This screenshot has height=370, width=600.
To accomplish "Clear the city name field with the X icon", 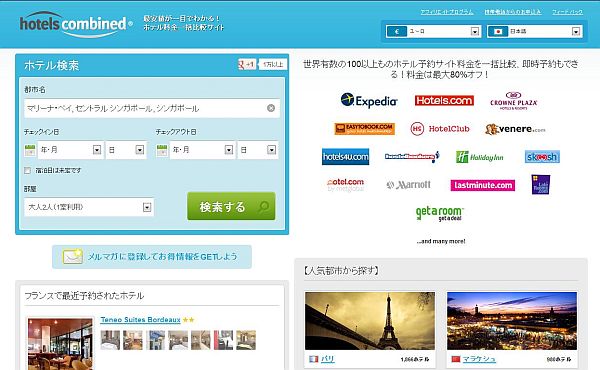I will pyautogui.click(x=271, y=108).
